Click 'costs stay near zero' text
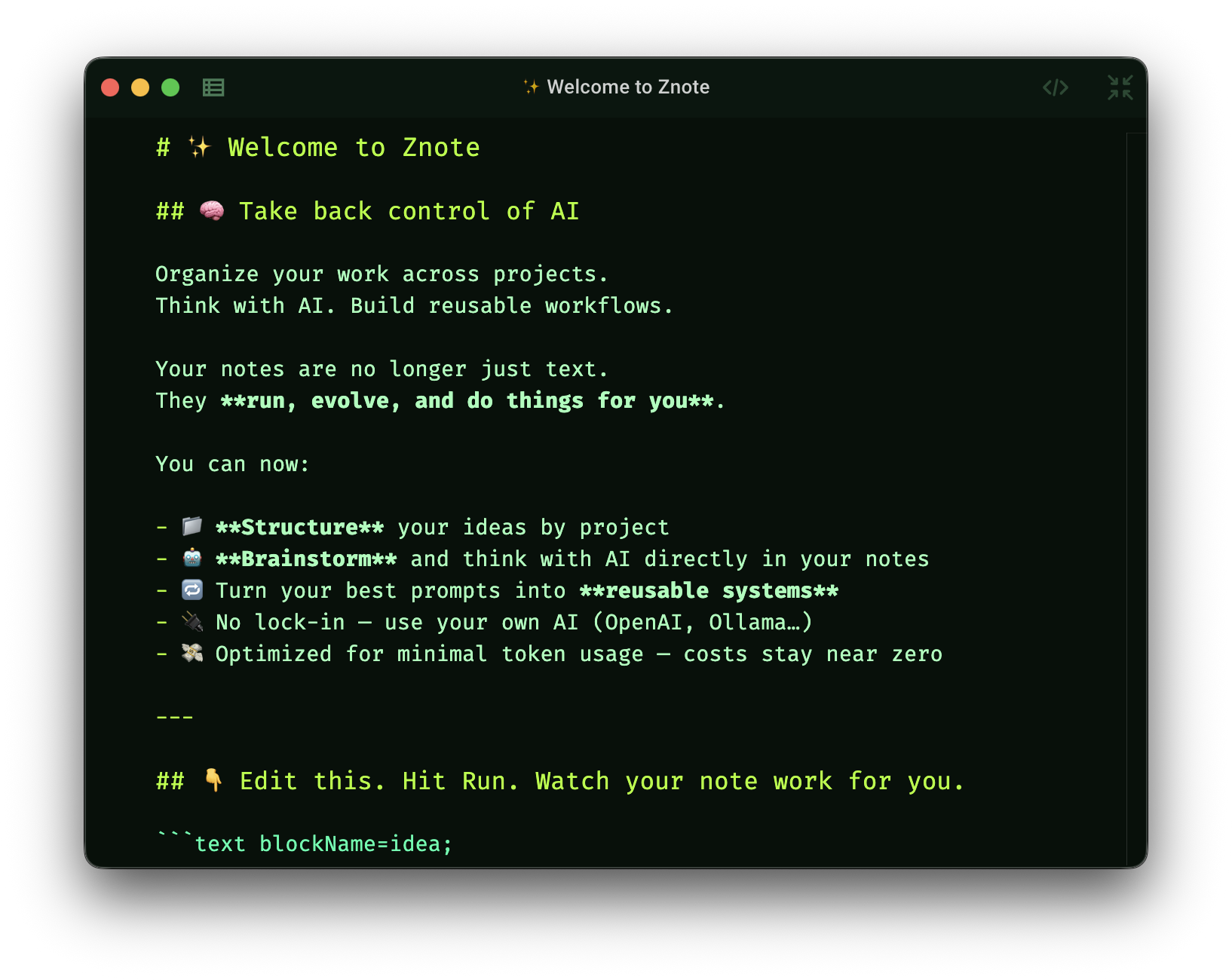The image size is (1232, 980). coord(813,654)
